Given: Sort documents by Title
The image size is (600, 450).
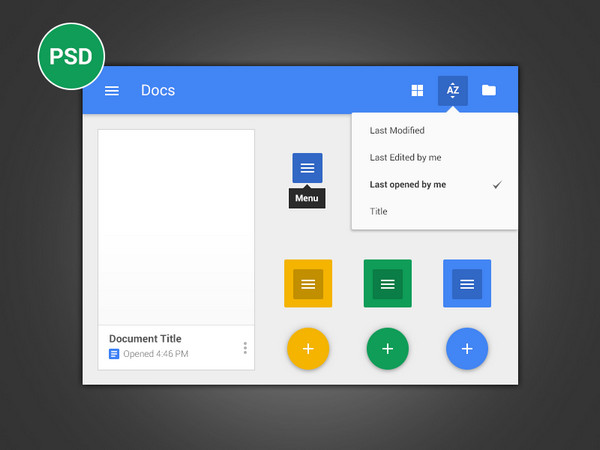Looking at the screenshot, I should (x=435, y=211).
